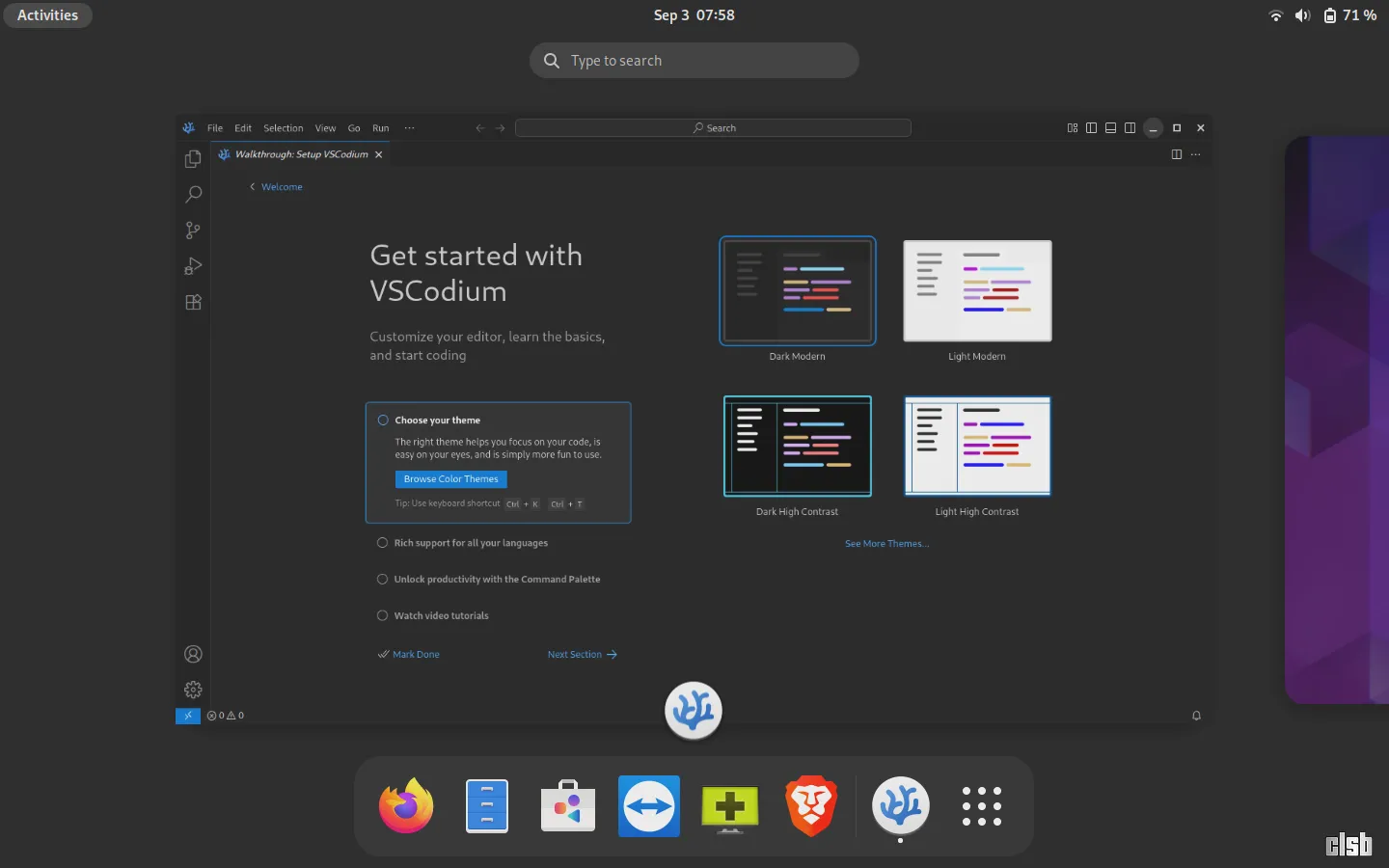
Task: Click Next Section link
Action: [x=583, y=655]
